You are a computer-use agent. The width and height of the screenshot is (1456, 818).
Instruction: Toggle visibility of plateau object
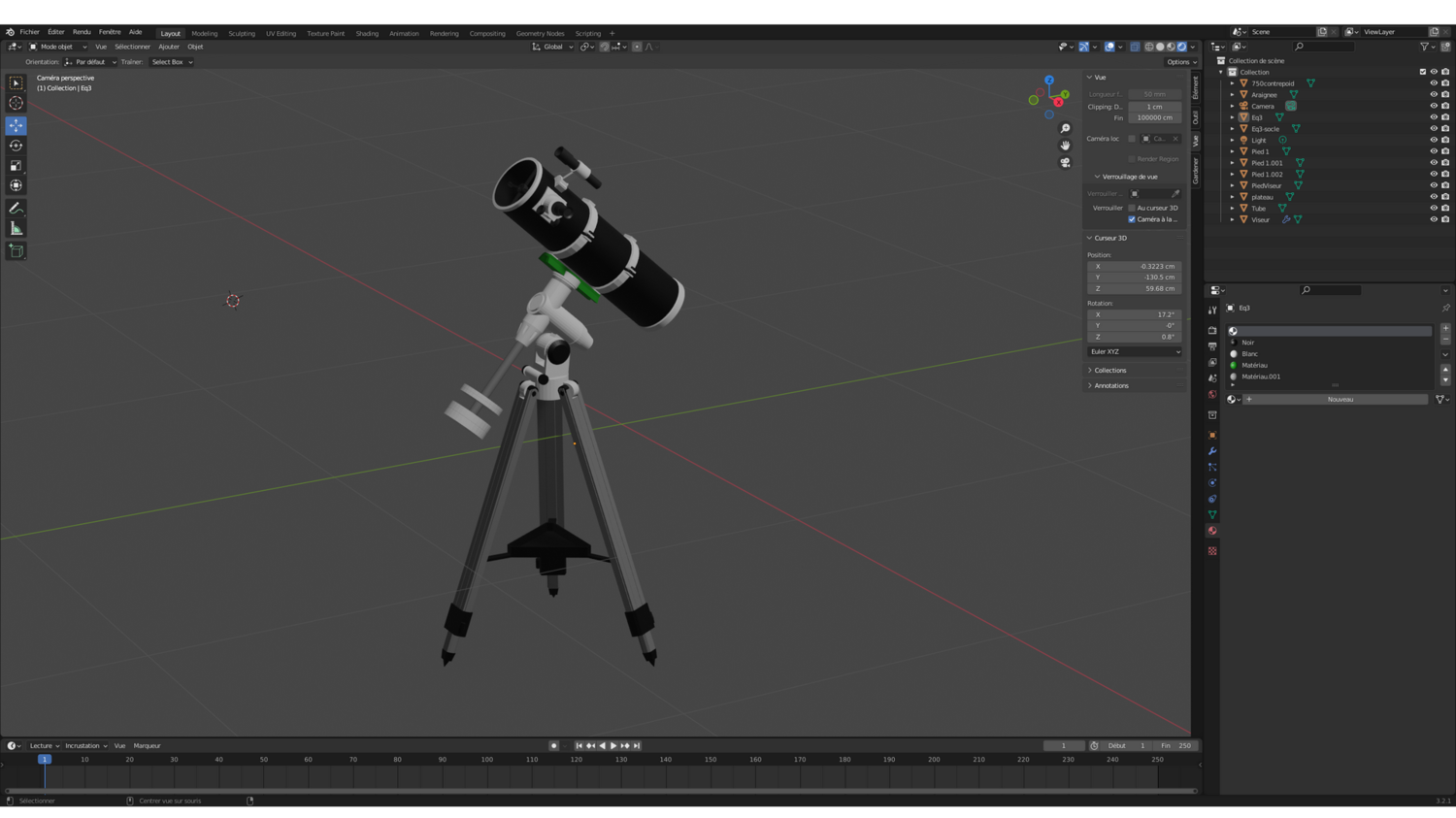coord(1434,197)
